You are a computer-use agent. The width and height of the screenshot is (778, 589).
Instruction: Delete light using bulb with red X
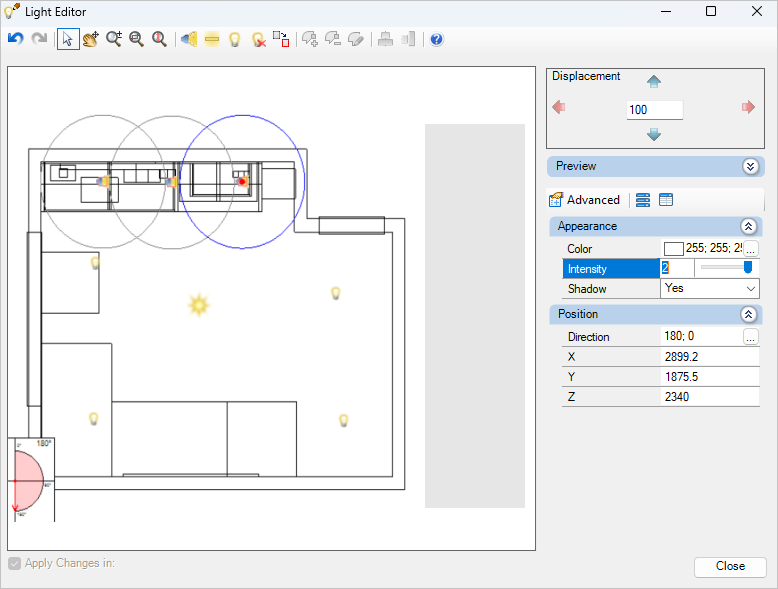point(259,39)
